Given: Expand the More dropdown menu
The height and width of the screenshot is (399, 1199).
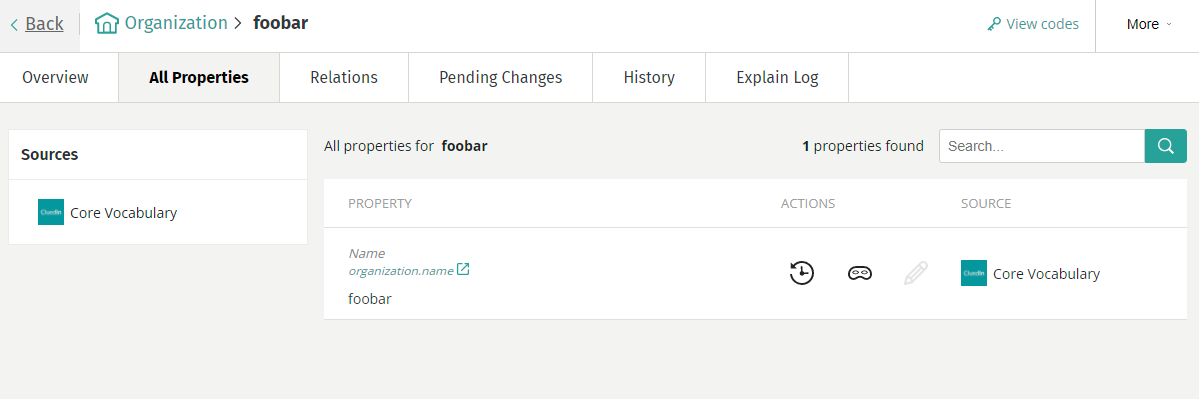Looking at the screenshot, I should 1148,24.
